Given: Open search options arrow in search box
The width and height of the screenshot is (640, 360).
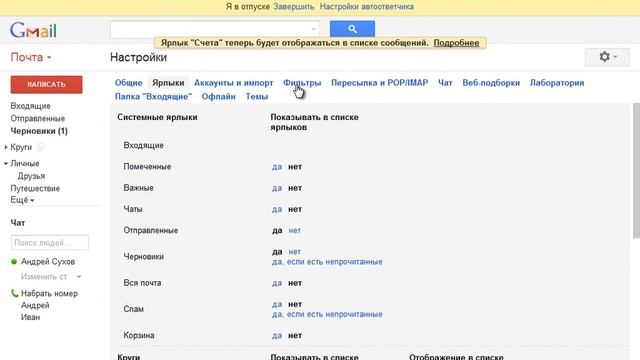Looking at the screenshot, I should (x=313, y=29).
